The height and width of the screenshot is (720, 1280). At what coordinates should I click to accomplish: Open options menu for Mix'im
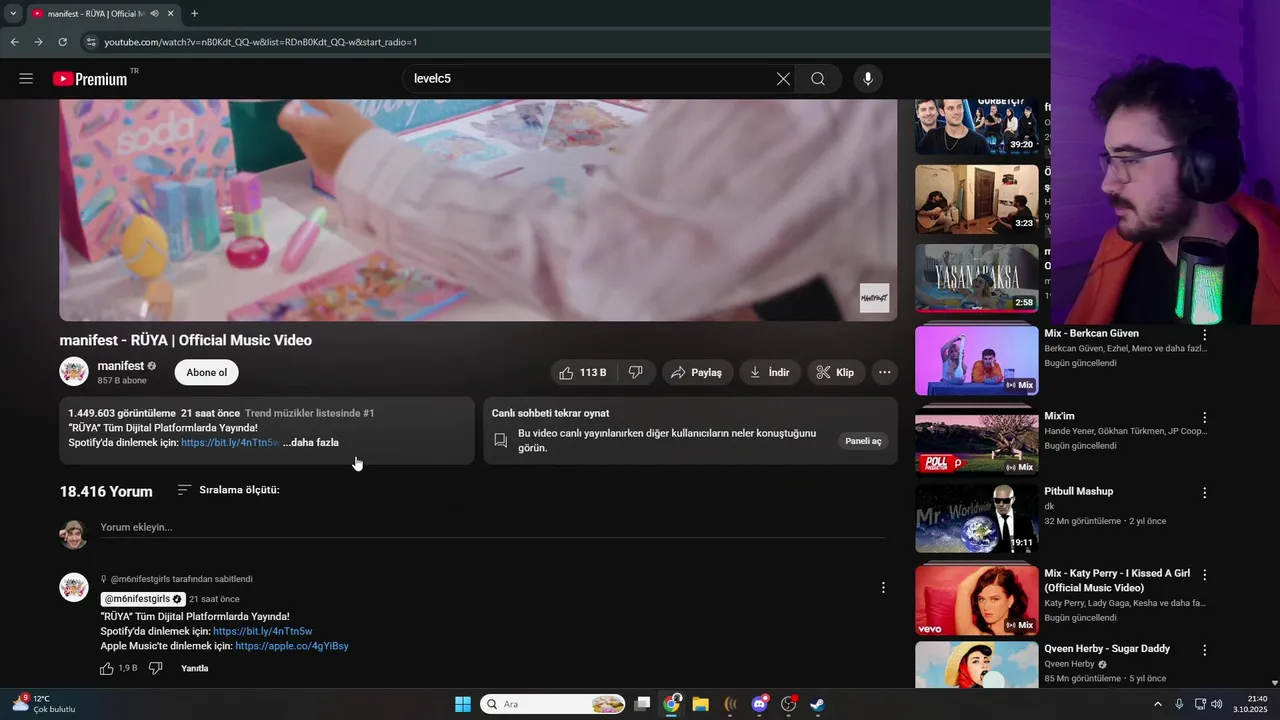click(1205, 417)
